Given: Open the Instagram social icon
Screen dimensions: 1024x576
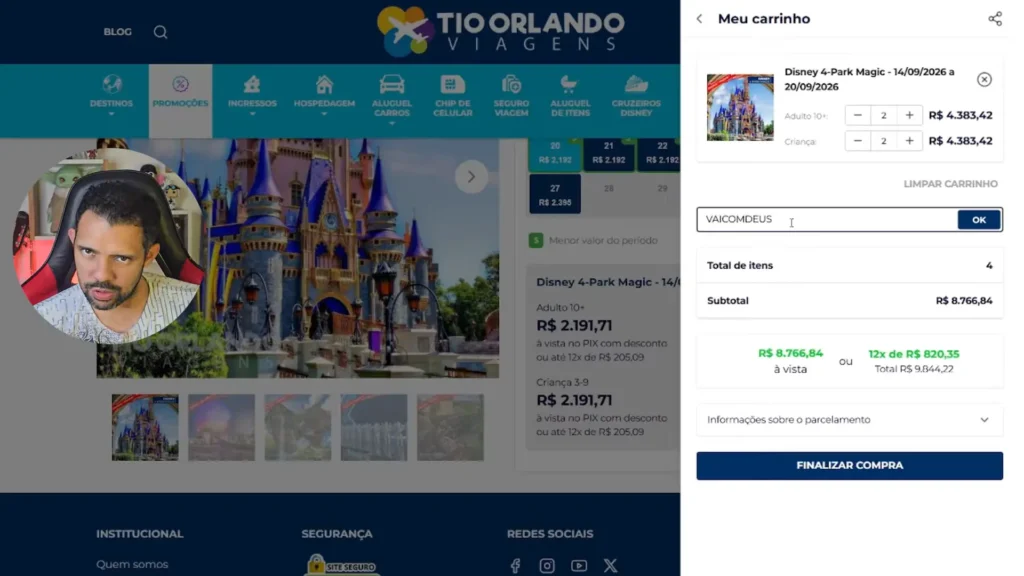Looking at the screenshot, I should (547, 566).
